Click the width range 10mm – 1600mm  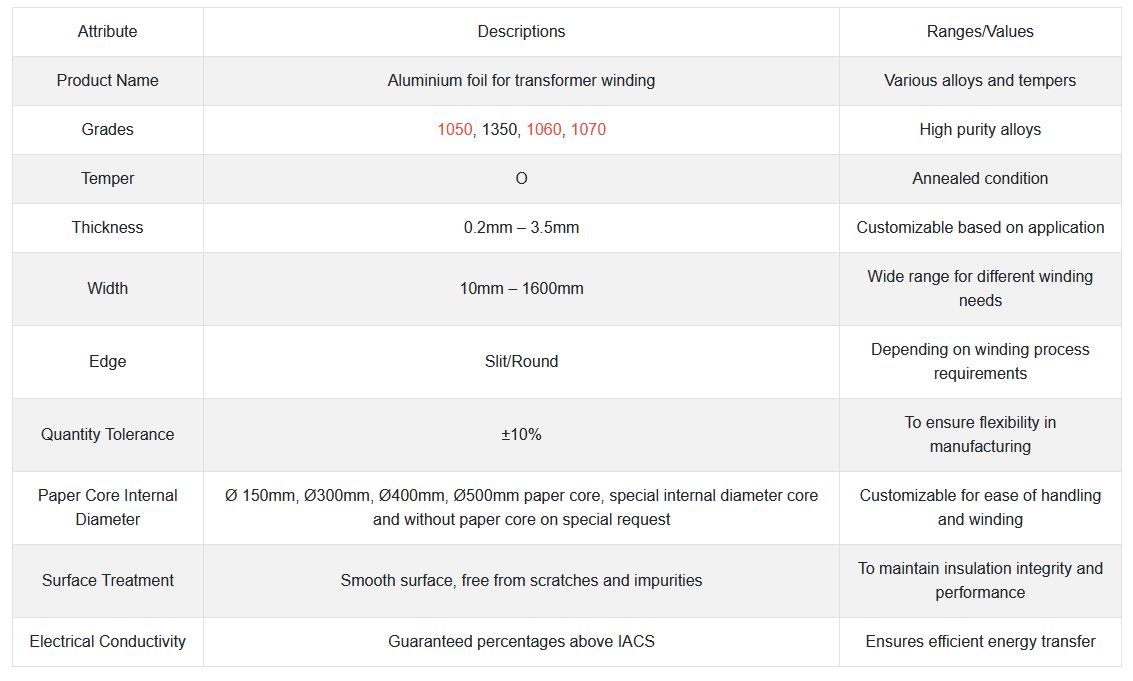point(521,289)
